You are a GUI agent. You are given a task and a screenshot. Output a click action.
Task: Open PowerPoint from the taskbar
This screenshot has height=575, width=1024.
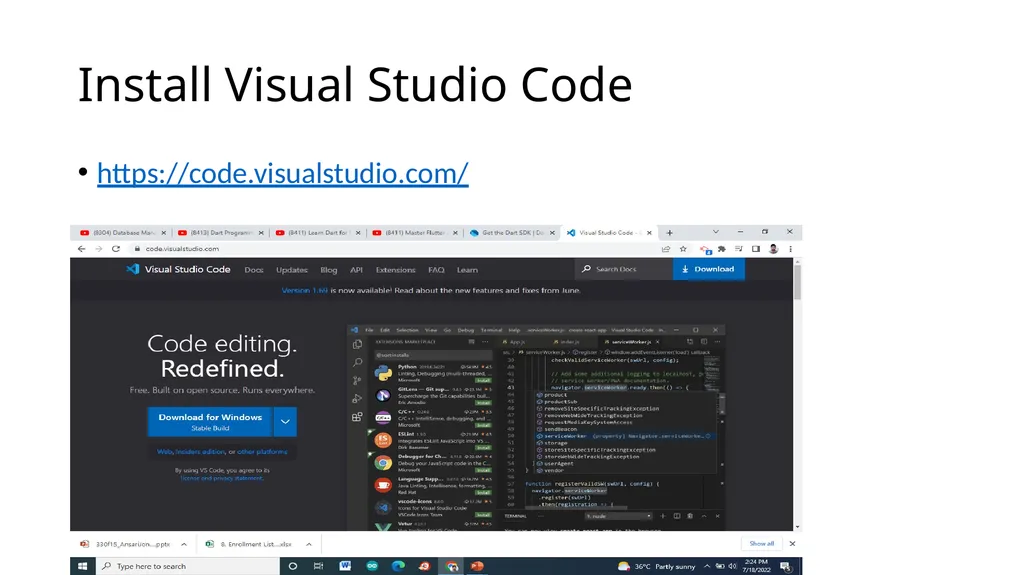click(477, 566)
